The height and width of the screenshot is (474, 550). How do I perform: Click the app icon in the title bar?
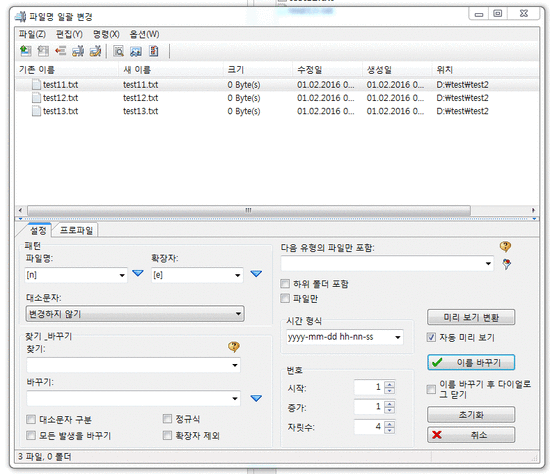21,16
